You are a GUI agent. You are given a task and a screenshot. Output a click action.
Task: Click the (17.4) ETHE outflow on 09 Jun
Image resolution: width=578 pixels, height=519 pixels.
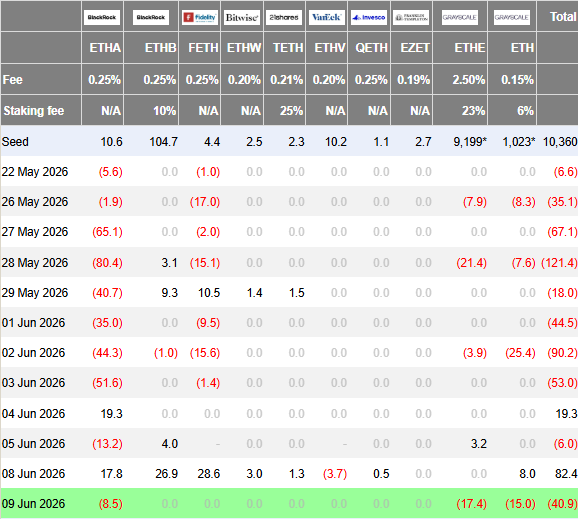coord(471,504)
